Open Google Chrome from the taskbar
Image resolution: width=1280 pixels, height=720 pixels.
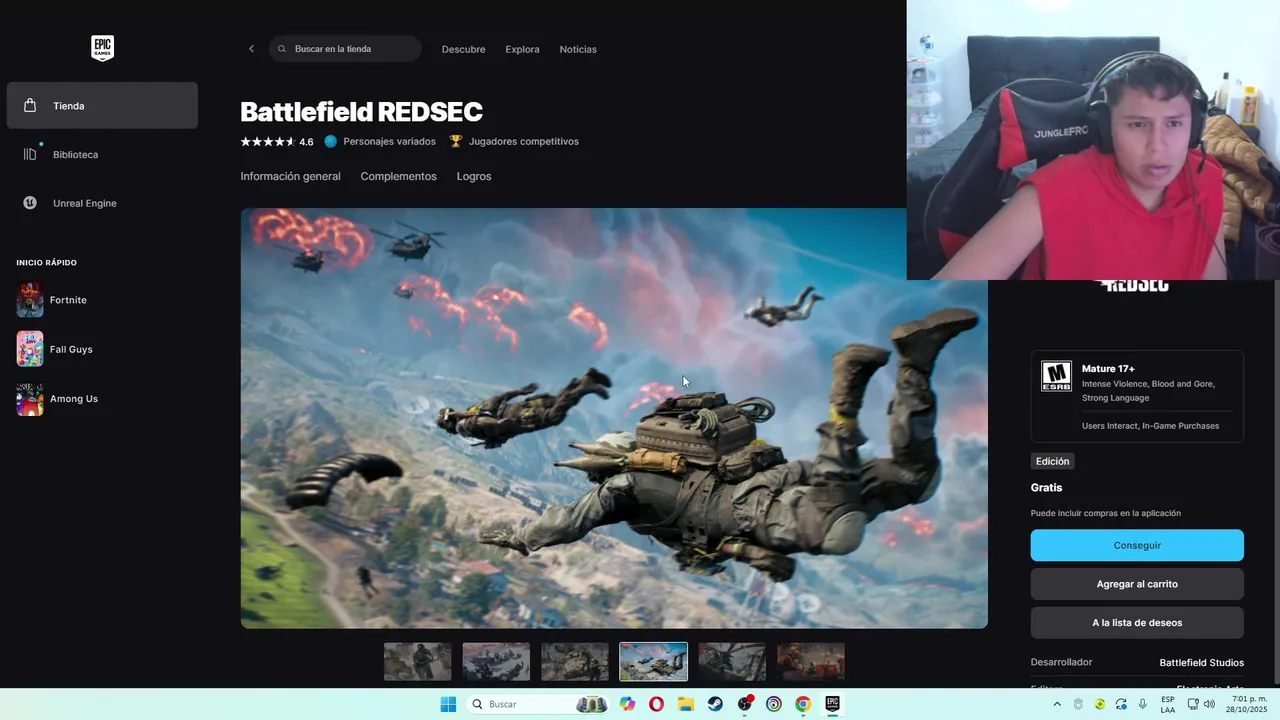(803, 704)
